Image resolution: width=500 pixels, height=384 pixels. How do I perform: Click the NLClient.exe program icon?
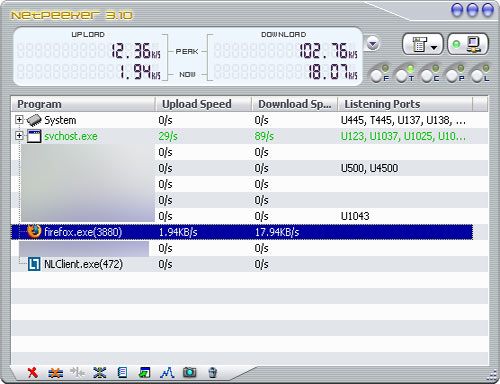tap(34, 264)
